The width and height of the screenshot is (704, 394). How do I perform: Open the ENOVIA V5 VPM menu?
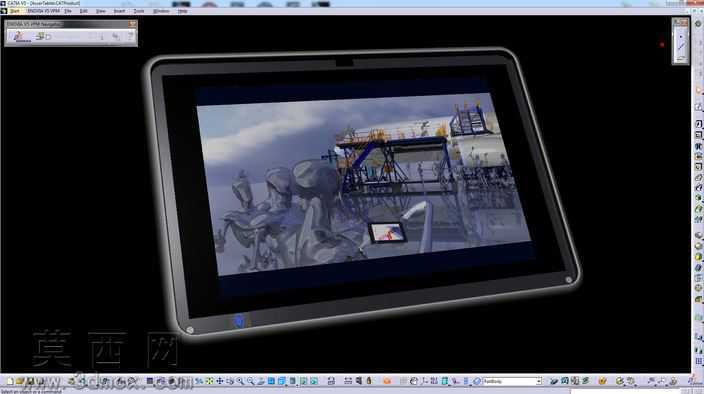pyautogui.click(x=44, y=11)
